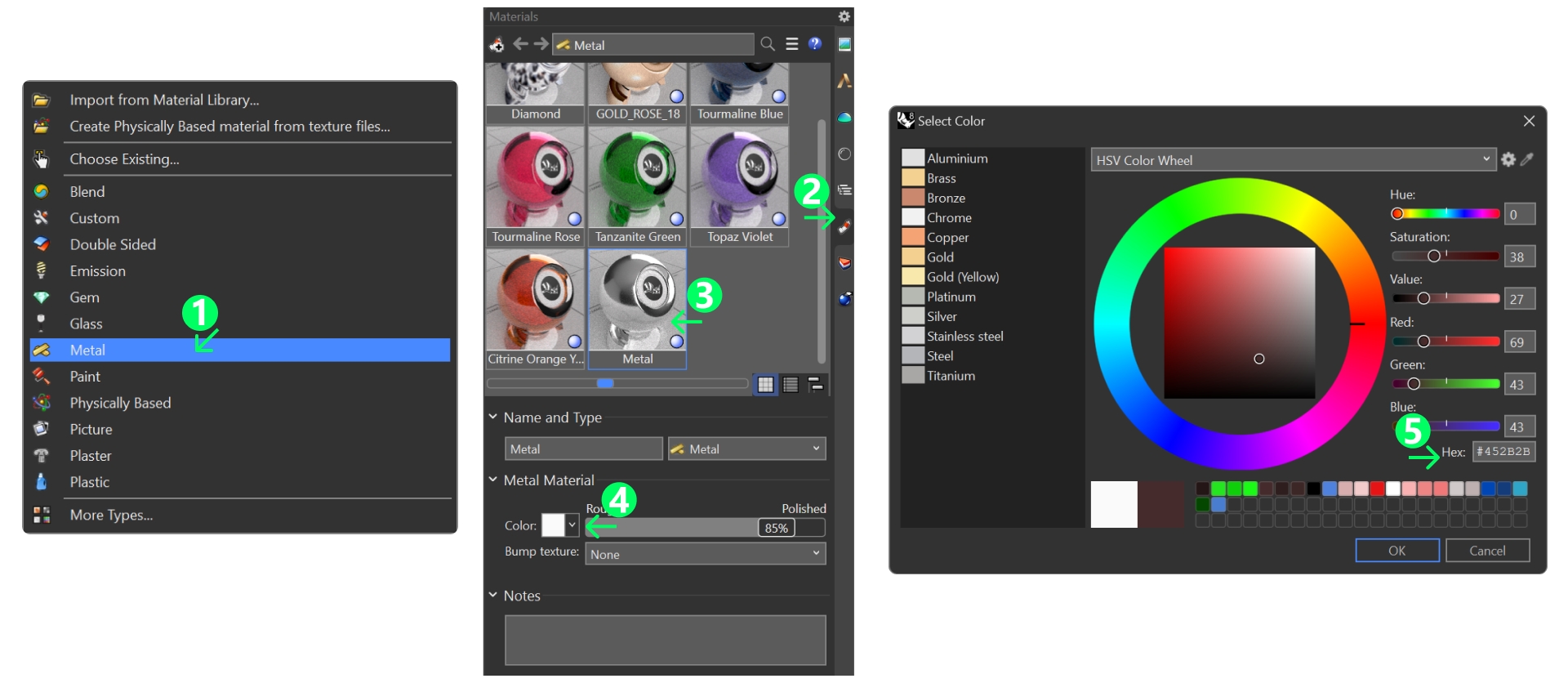The image size is (1568, 683).
Task: Click the Hex value field
Action: tap(1503, 452)
